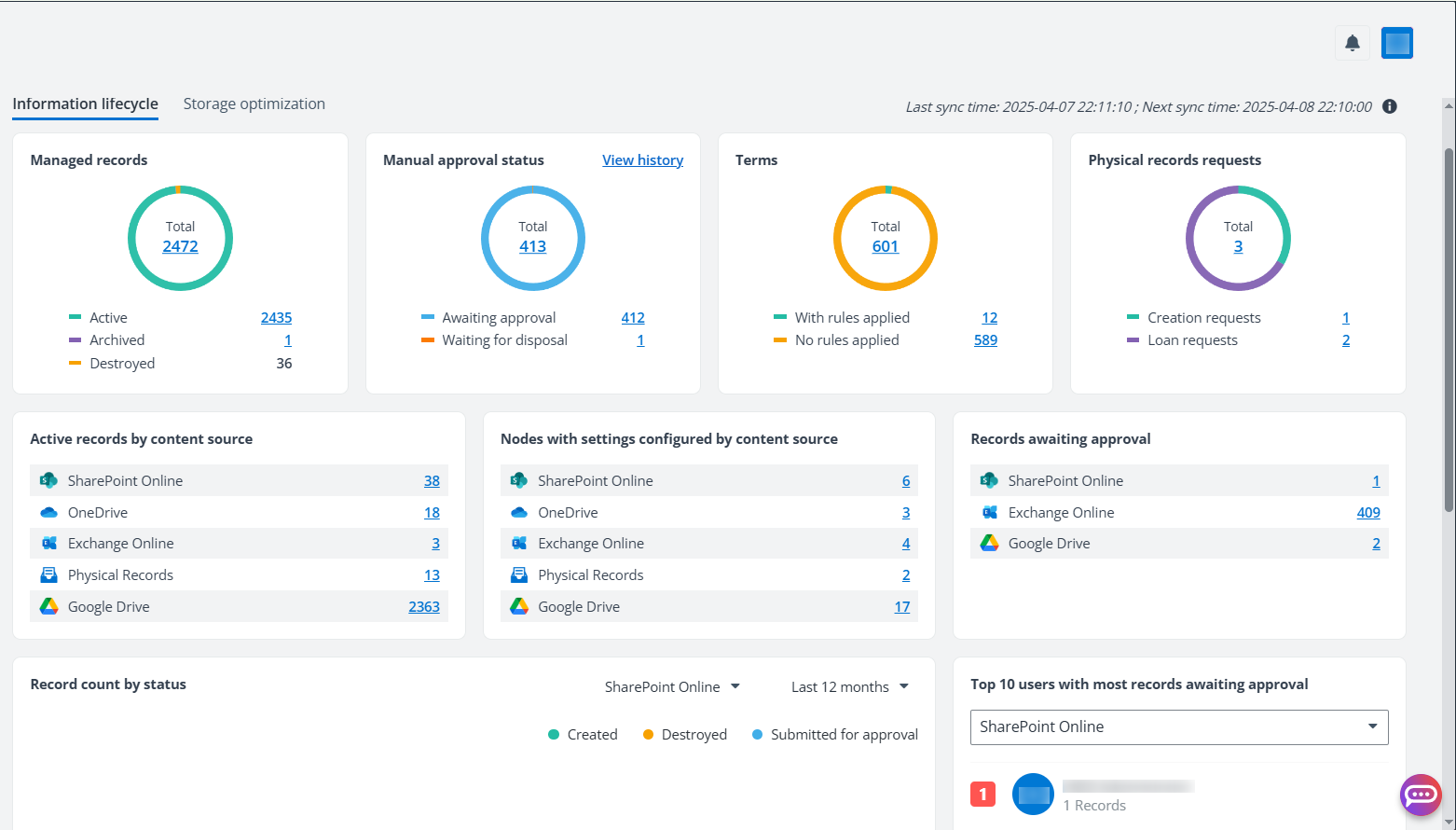Select the Information lifecycle tab

[85, 104]
